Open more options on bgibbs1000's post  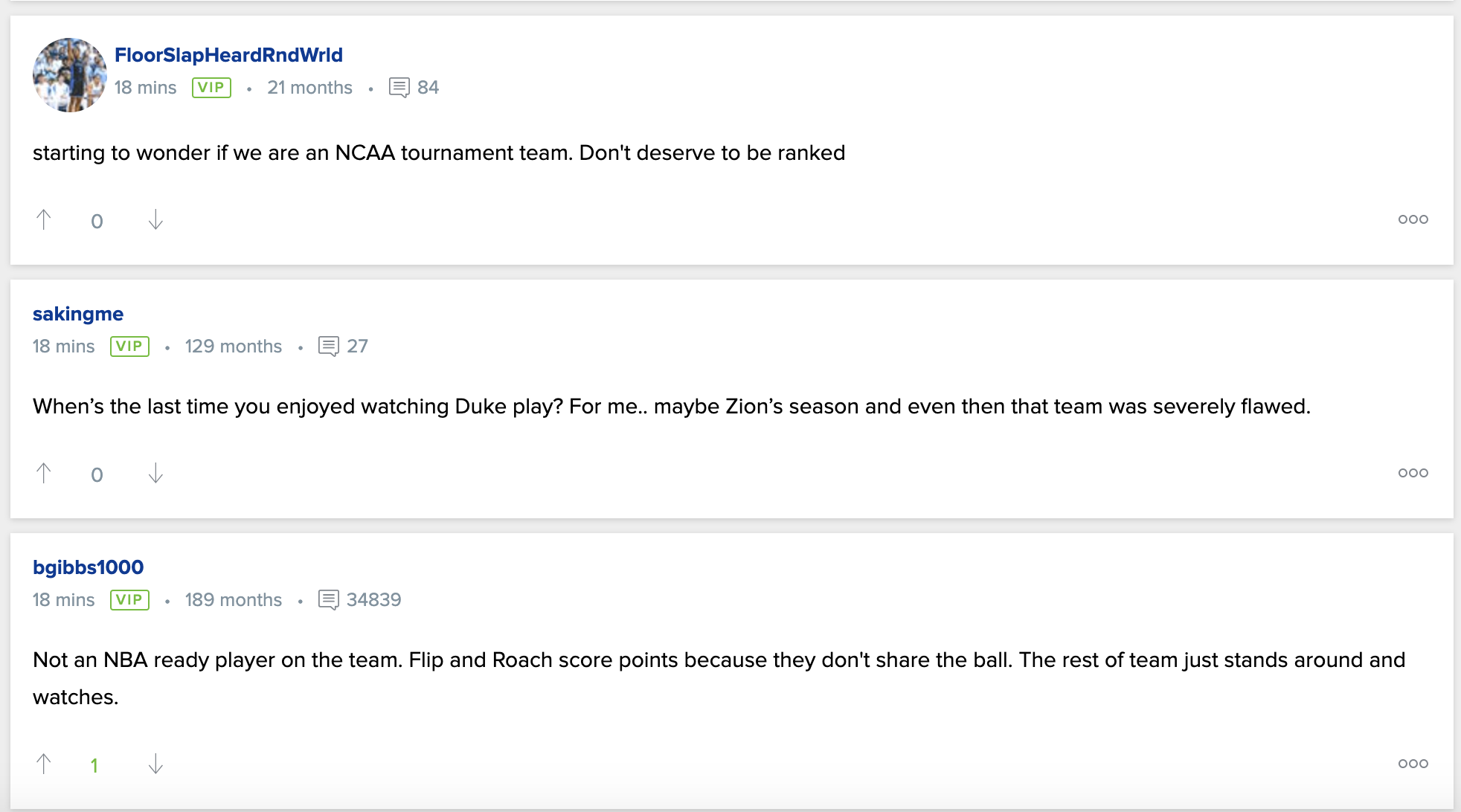click(1413, 764)
